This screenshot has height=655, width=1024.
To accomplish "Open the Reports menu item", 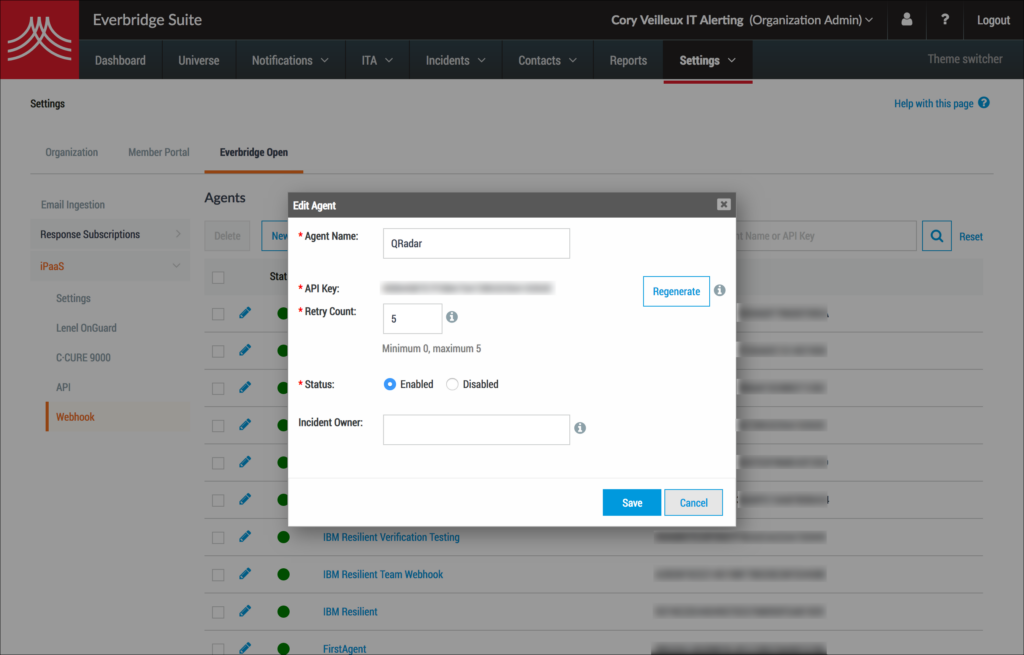I will pyautogui.click(x=628, y=60).
